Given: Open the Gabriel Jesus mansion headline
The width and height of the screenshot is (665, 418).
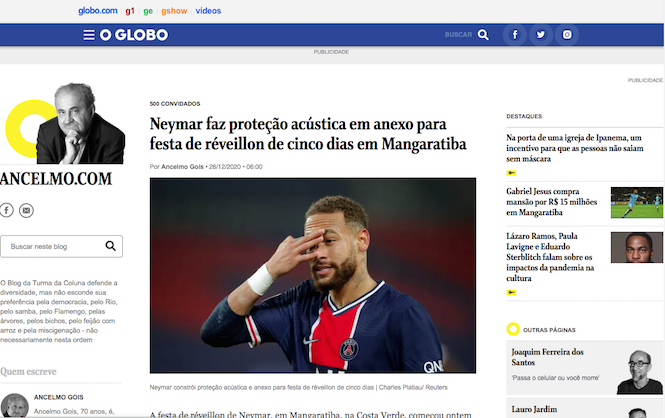Looking at the screenshot, I should [x=551, y=202].
